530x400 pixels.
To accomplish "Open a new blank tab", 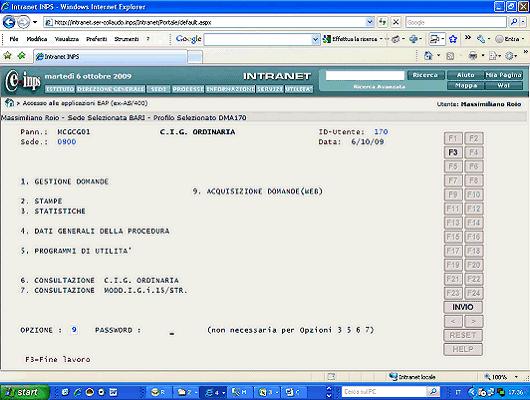I will point(195,57).
